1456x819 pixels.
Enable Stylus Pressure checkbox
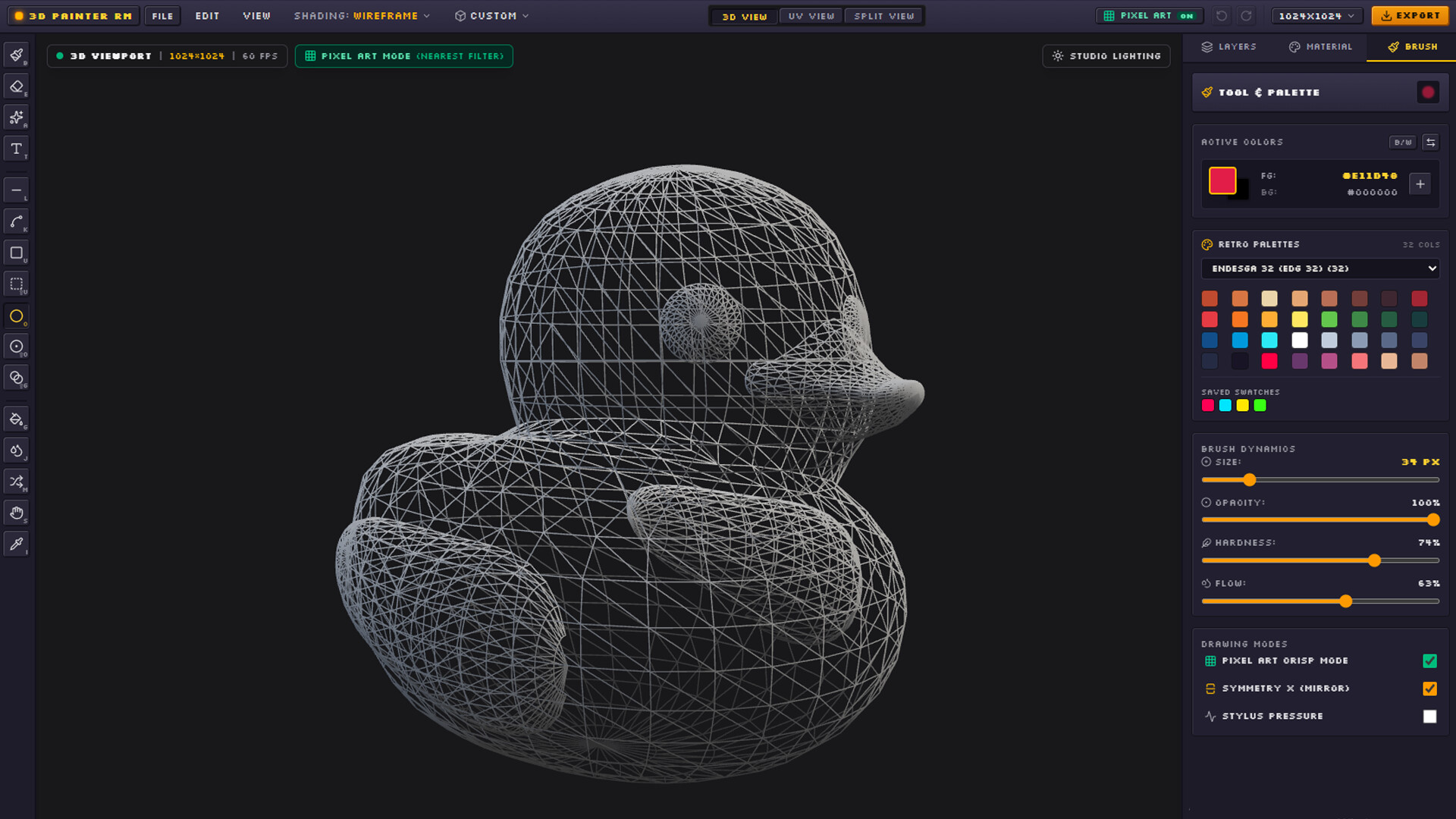[1429, 716]
